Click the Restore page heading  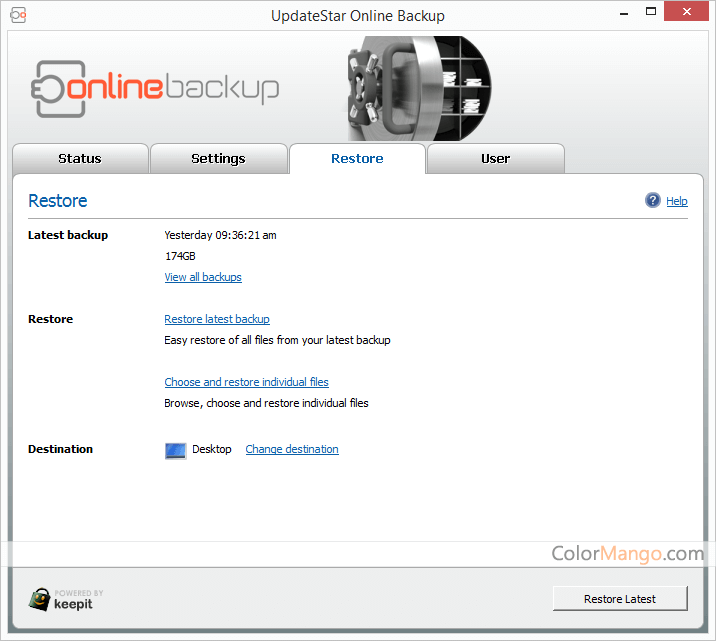[58, 201]
